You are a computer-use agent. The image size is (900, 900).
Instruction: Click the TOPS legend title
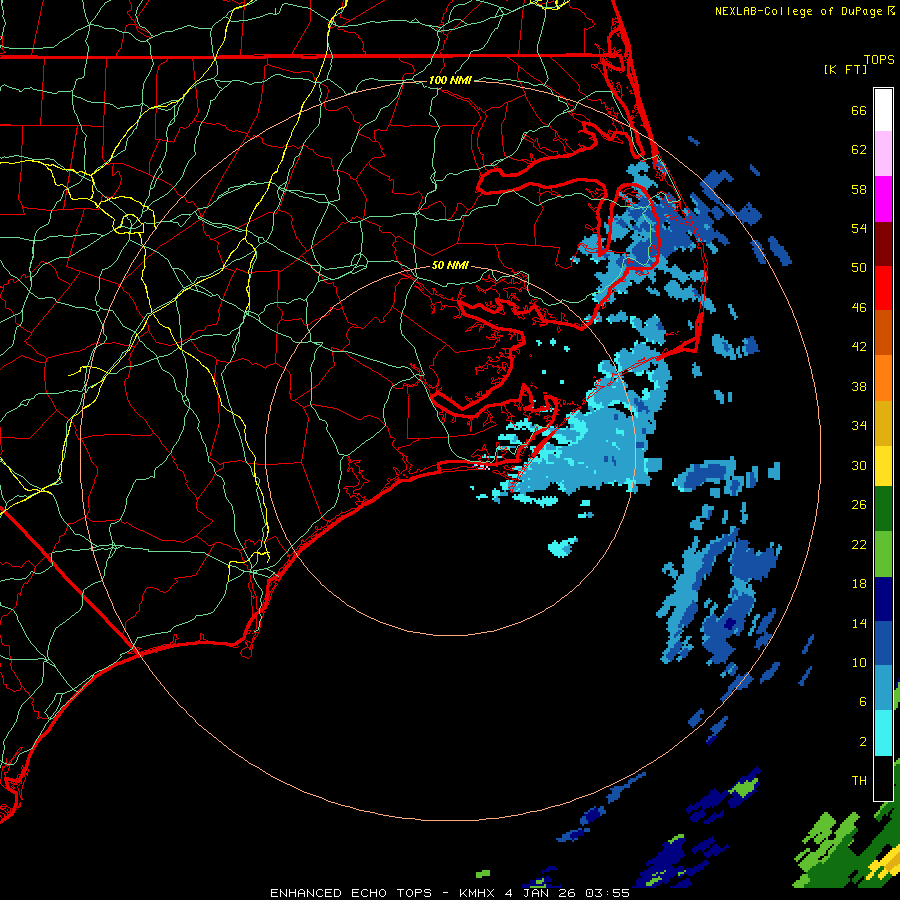[879, 59]
